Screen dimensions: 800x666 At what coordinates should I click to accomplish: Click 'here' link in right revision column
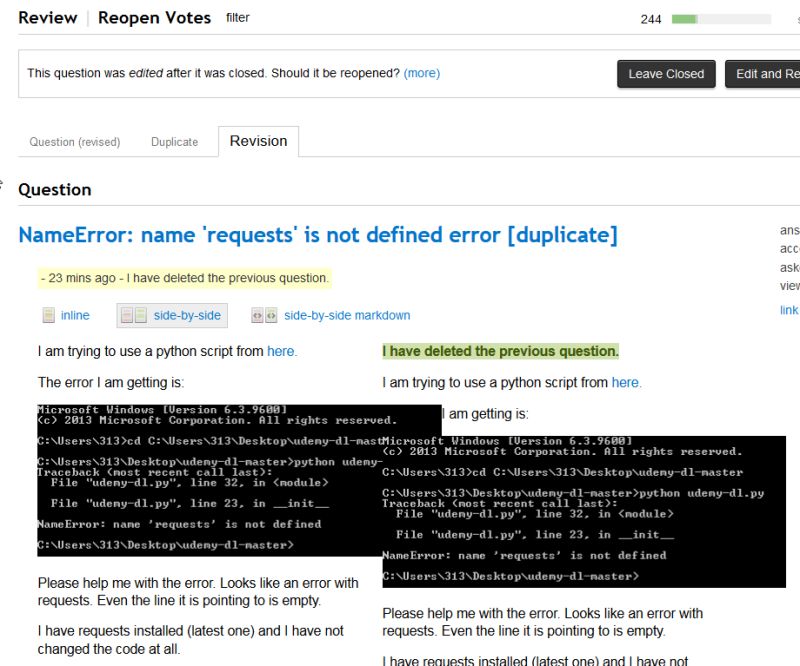pos(625,382)
